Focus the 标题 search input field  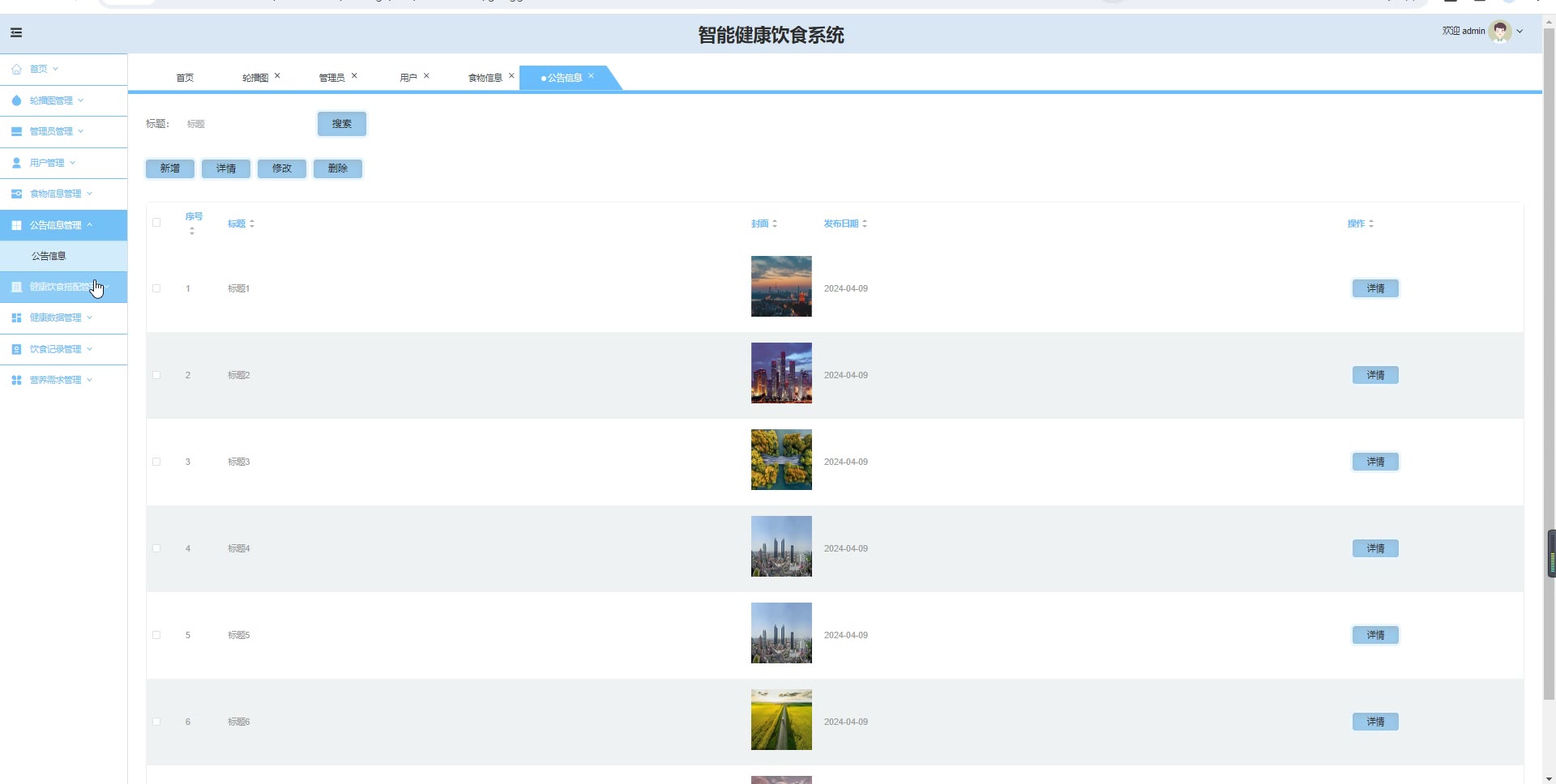pos(243,124)
